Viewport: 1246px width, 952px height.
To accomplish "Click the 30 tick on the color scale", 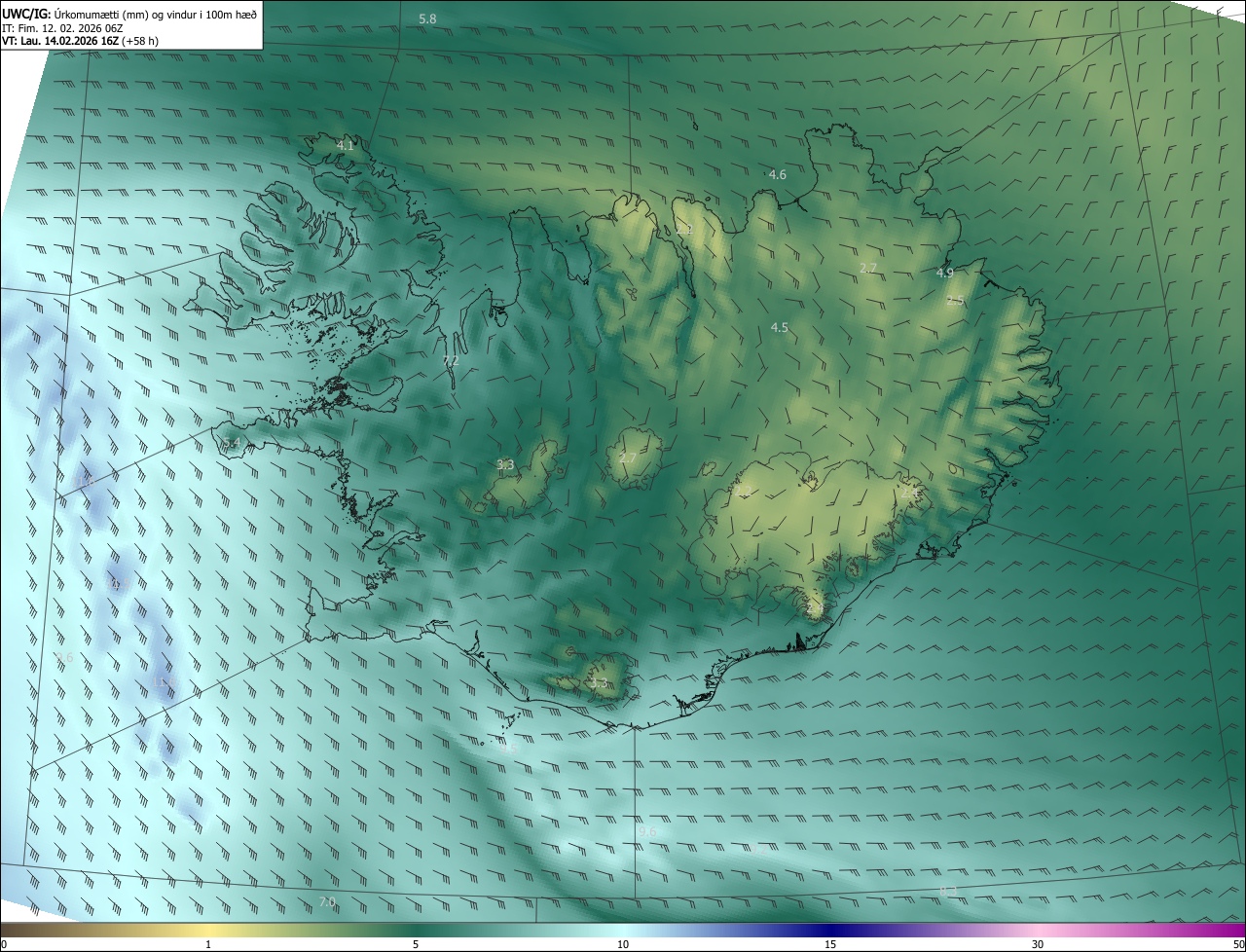I will [1038, 944].
